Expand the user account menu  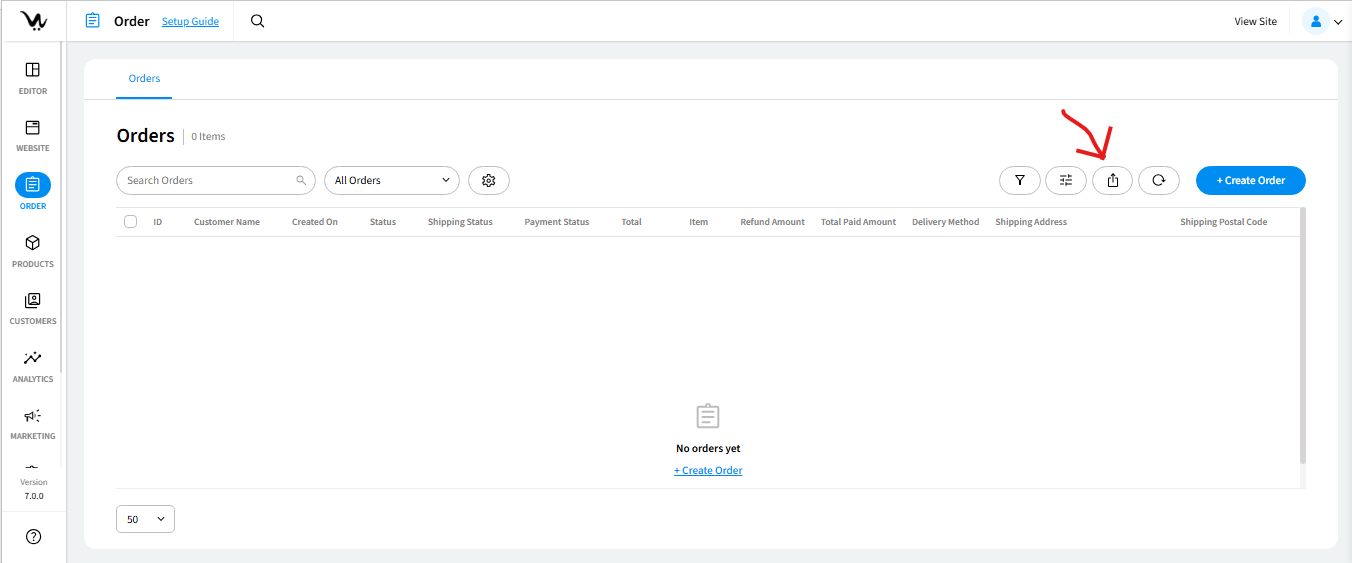pyautogui.click(x=1323, y=22)
